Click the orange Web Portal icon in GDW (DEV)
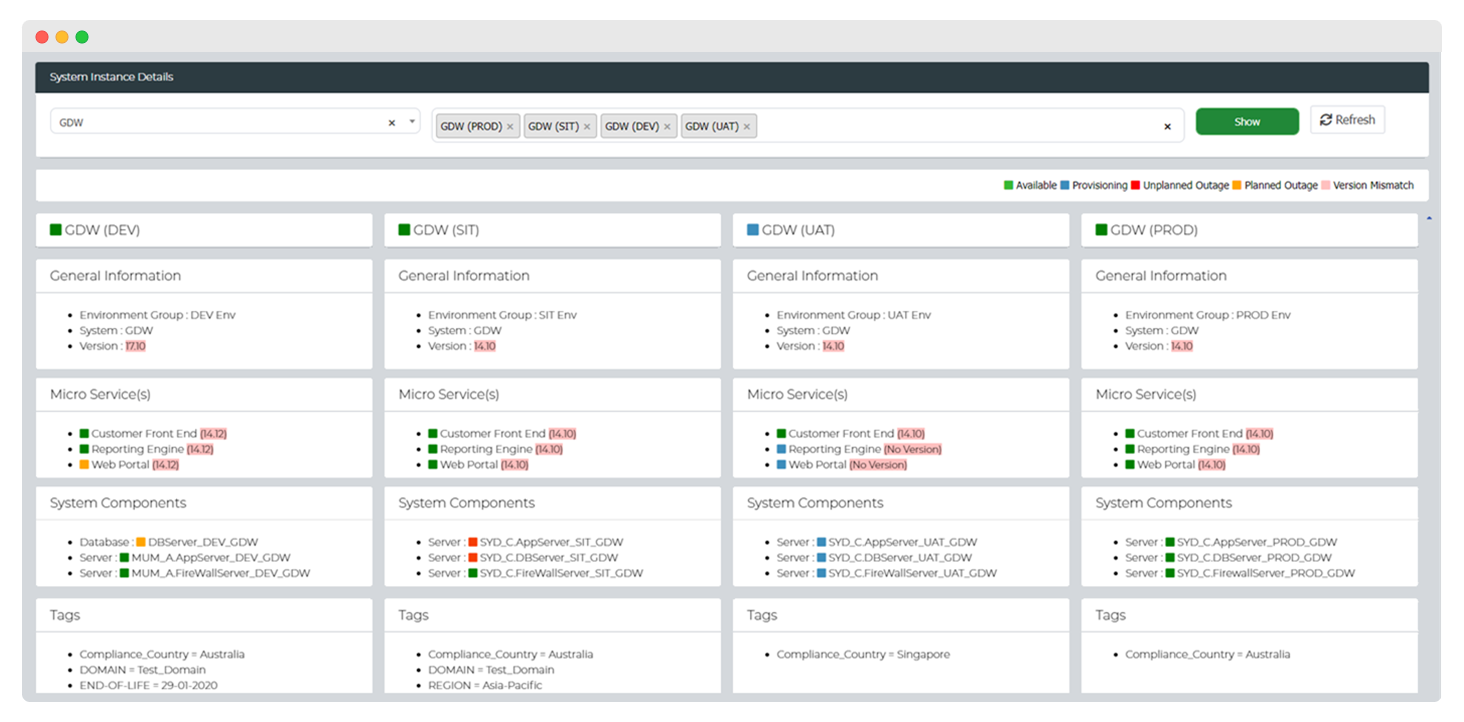The width and height of the screenshot is (1464, 722). (85, 465)
